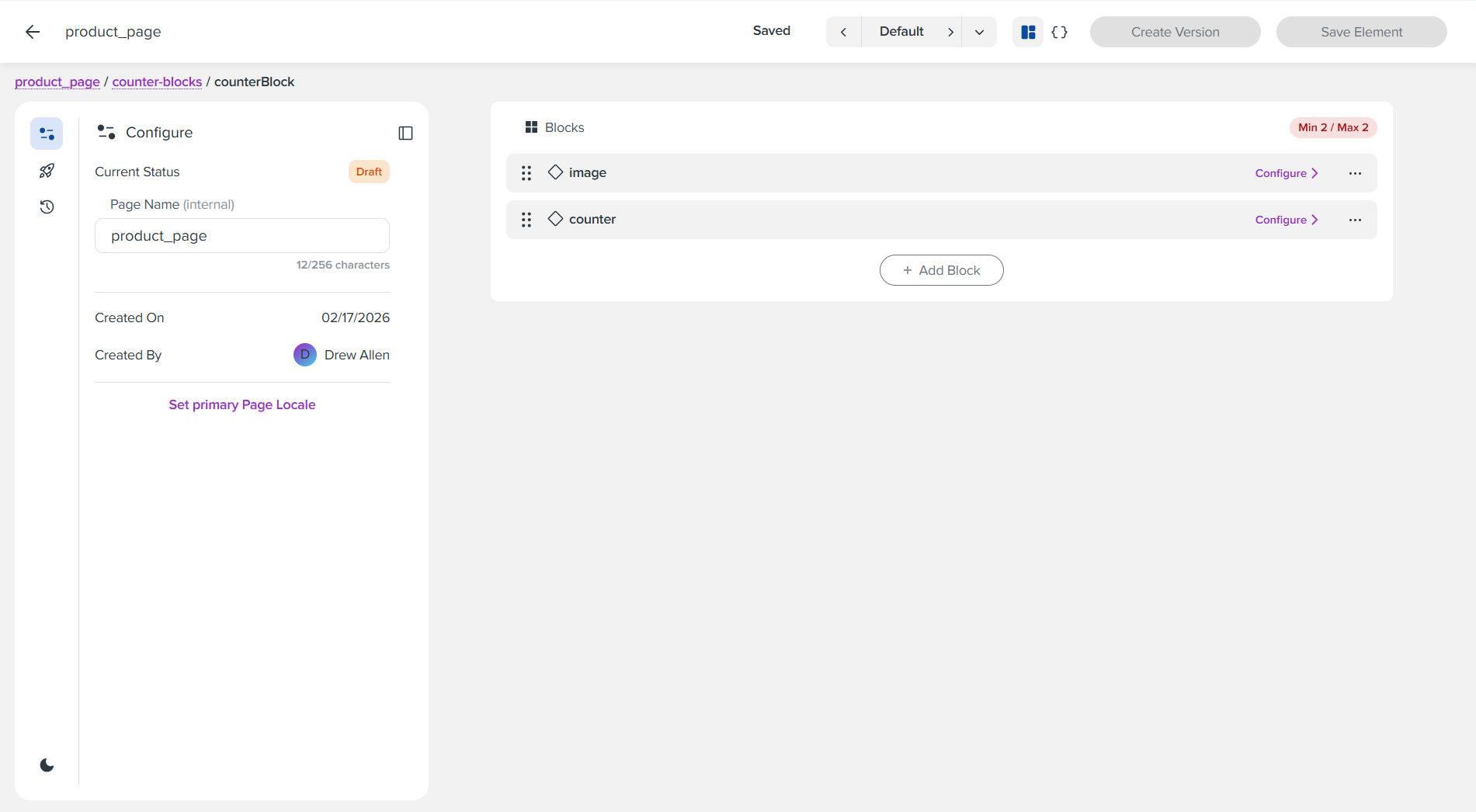Image resolution: width=1476 pixels, height=812 pixels.
Task: Navigate to counter-blocks breadcrumb
Action: coord(157,82)
